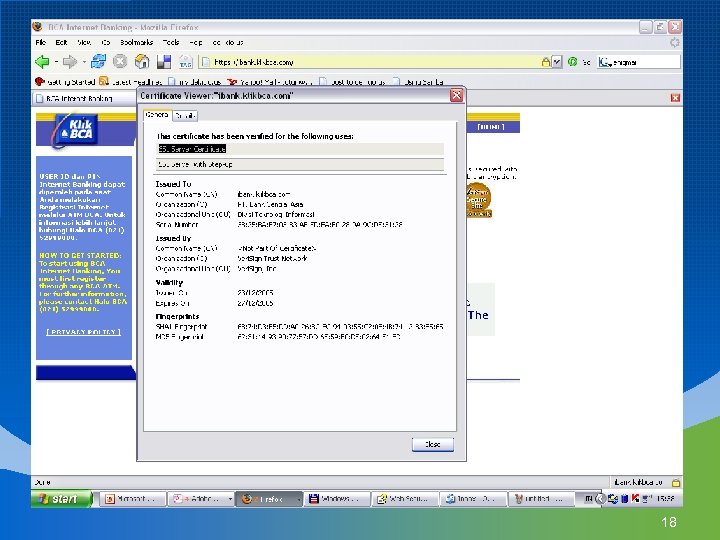Open the Help menu
The height and width of the screenshot is (540, 720).
(196, 42)
